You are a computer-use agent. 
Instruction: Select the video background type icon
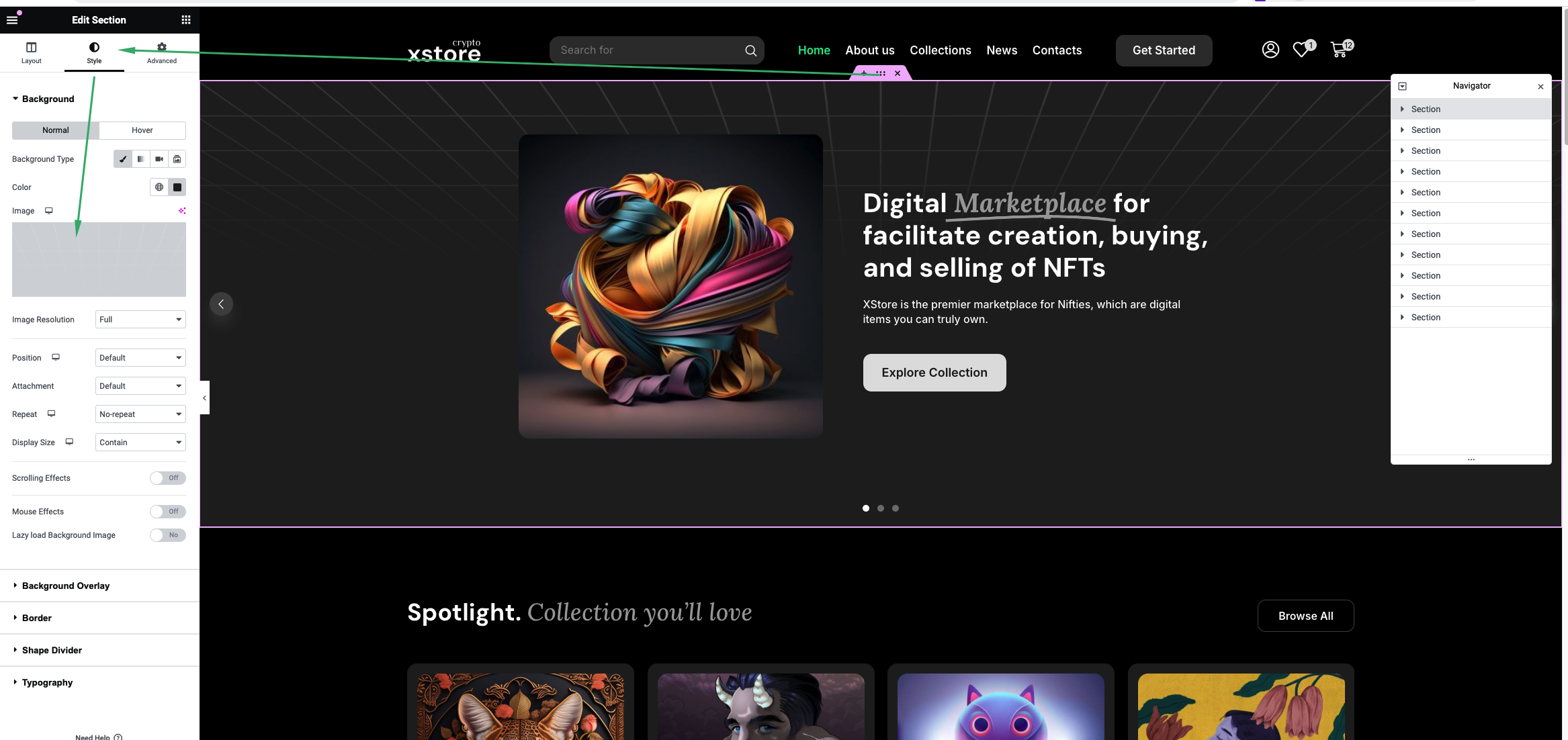tap(159, 159)
